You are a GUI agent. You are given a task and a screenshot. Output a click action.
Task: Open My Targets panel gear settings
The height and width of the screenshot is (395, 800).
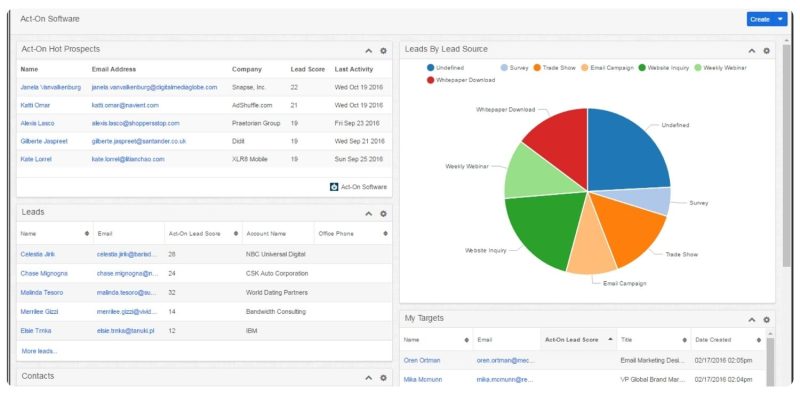pos(766,320)
